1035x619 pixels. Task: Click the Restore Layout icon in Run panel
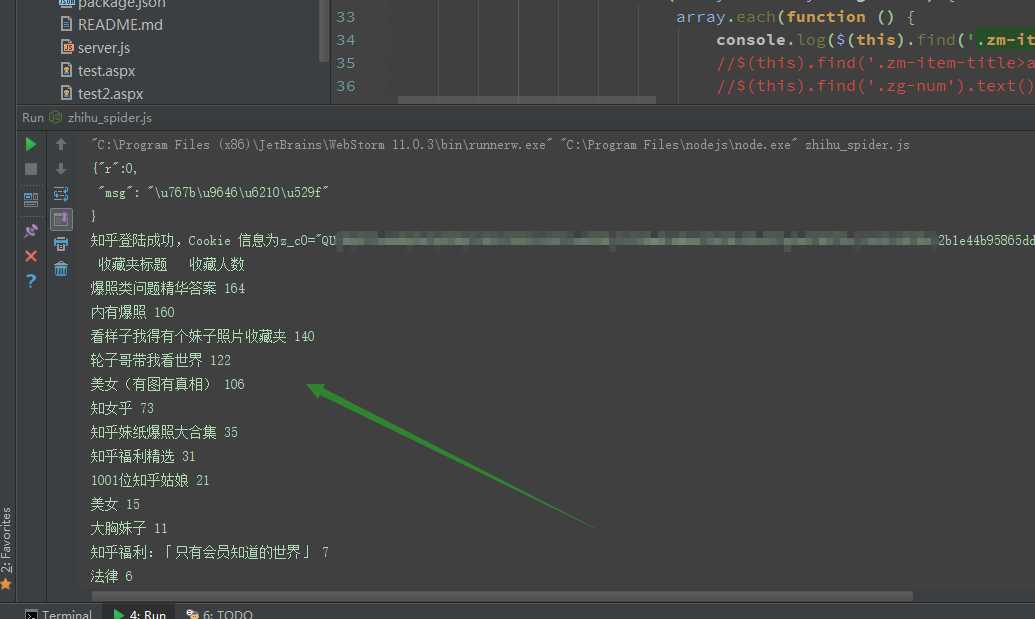pyautogui.click(x=30, y=199)
